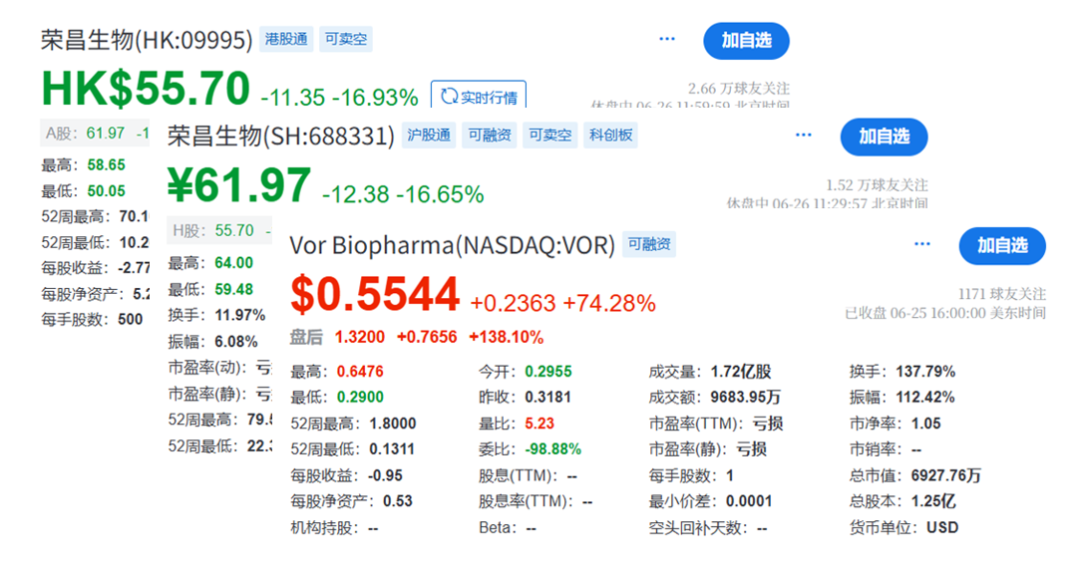This screenshot has width=1080, height=574.
Task: Click the 沪股通 tag
Action: pyautogui.click(x=428, y=135)
